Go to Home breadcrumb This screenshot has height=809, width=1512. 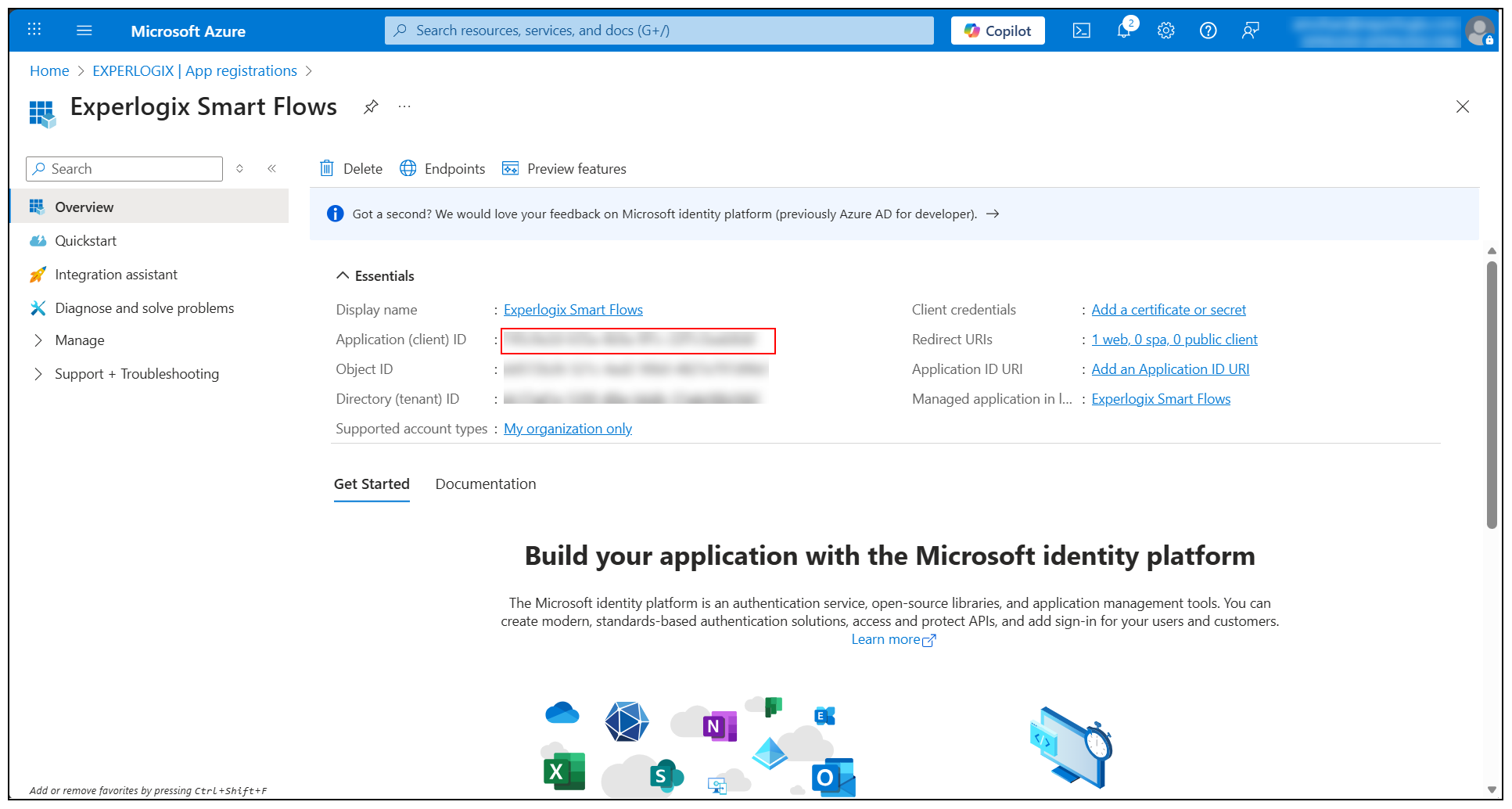coord(49,70)
